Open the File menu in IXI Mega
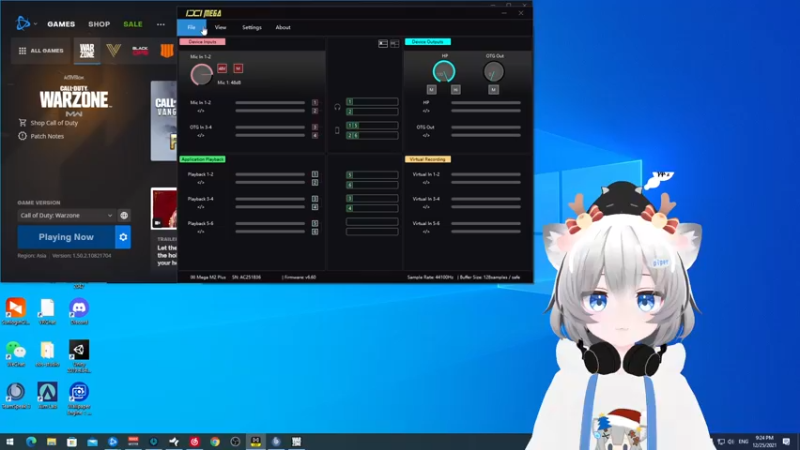The height and width of the screenshot is (450, 800). [191, 28]
